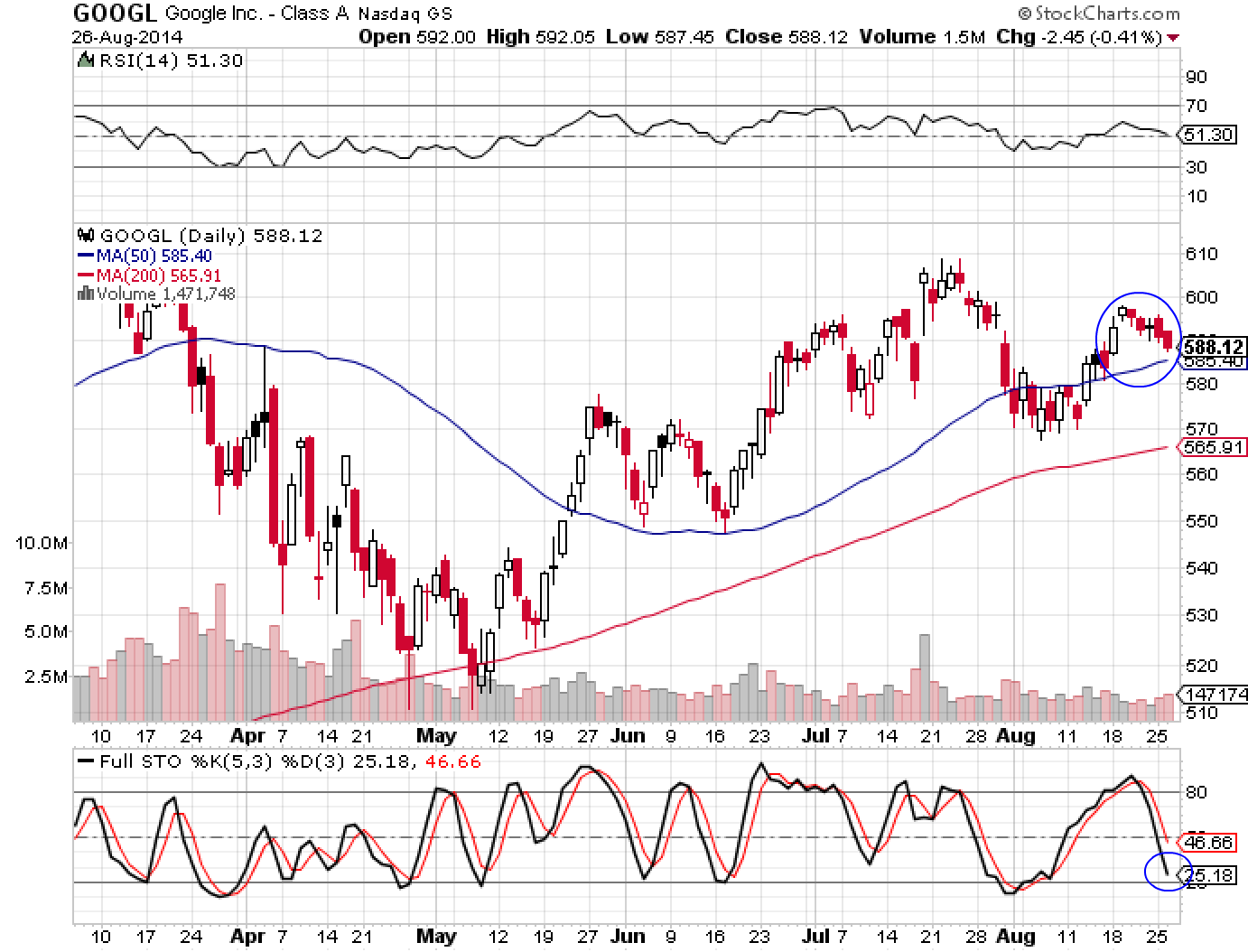Image resolution: width=1248 pixels, height=952 pixels.
Task: Click the 'GOOGL (Daily) 588.12' legend text
Action: pyautogui.click(x=210, y=236)
